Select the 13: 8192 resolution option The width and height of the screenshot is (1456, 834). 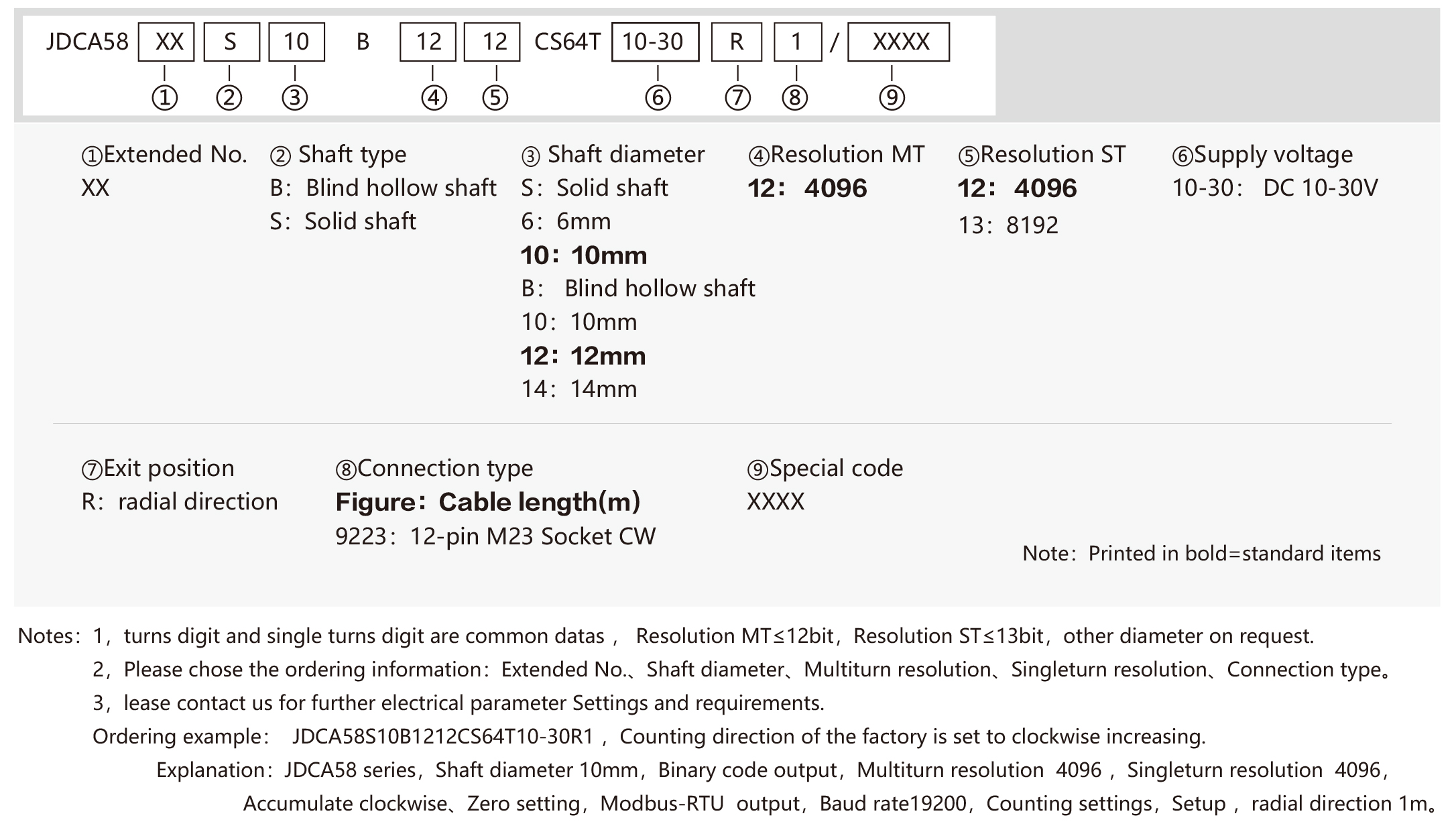pyautogui.click(x=1008, y=225)
